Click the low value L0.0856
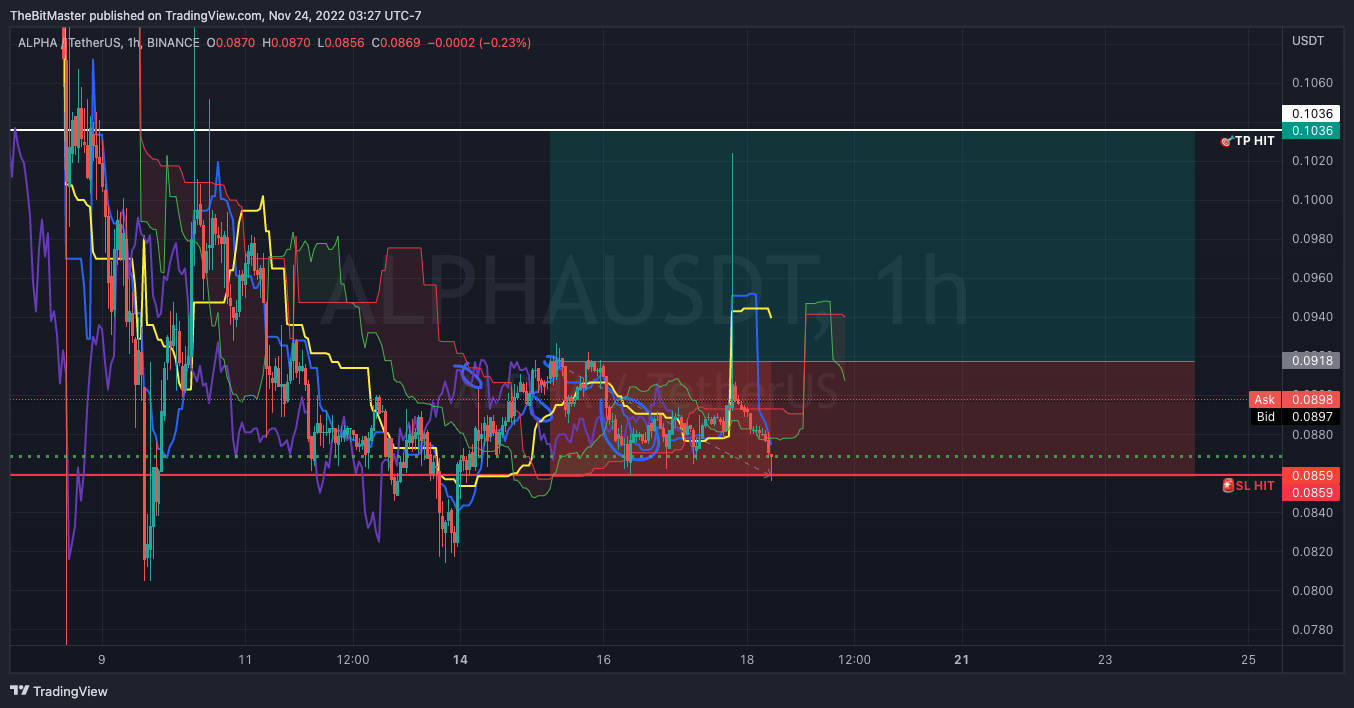This screenshot has width=1354, height=708. click(x=341, y=43)
